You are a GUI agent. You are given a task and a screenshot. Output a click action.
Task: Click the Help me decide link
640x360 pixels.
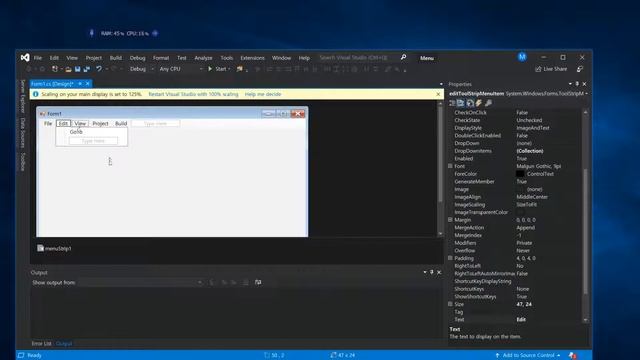tap(263, 94)
